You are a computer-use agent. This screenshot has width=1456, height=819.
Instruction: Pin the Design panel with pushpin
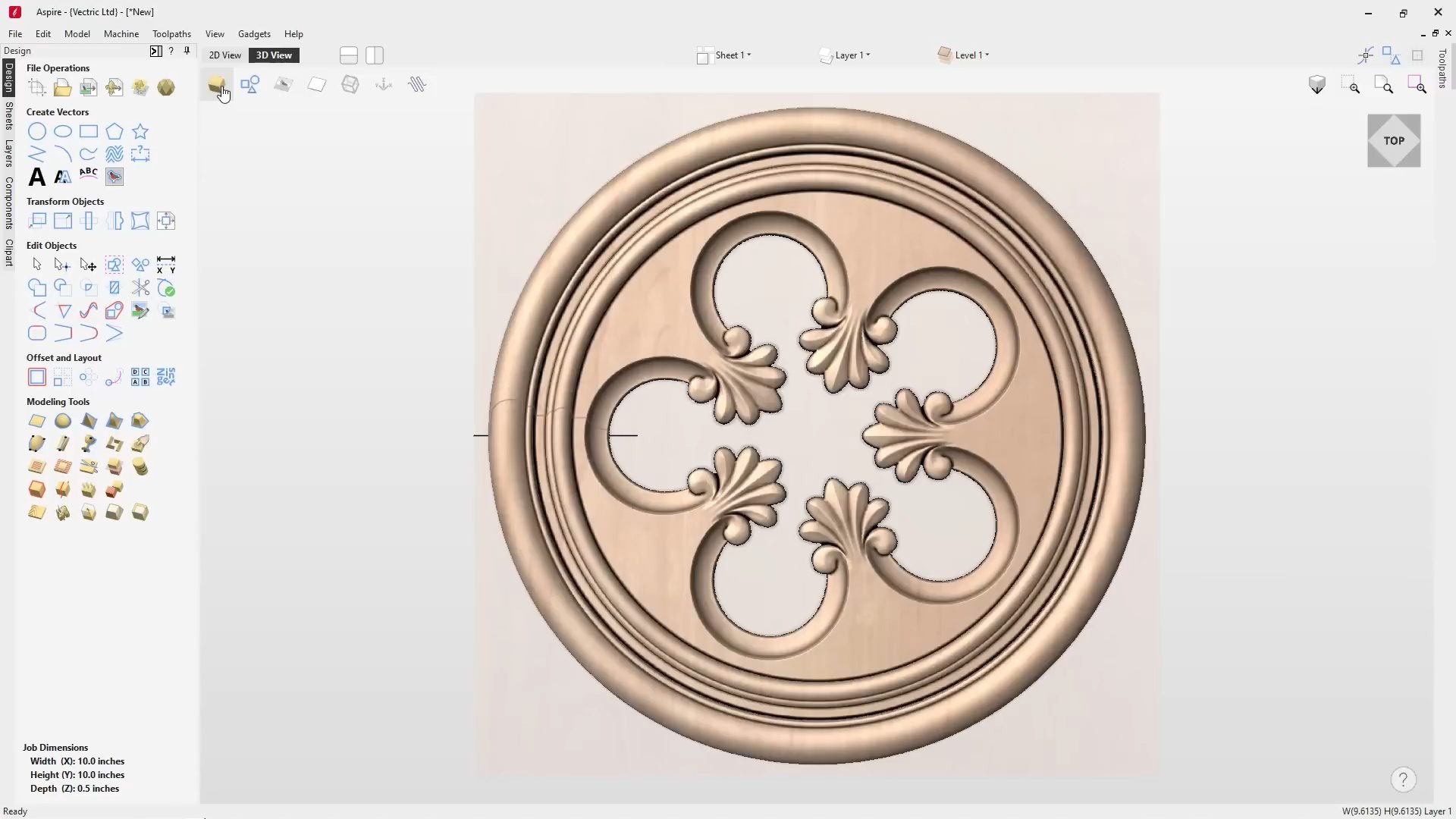(x=187, y=51)
